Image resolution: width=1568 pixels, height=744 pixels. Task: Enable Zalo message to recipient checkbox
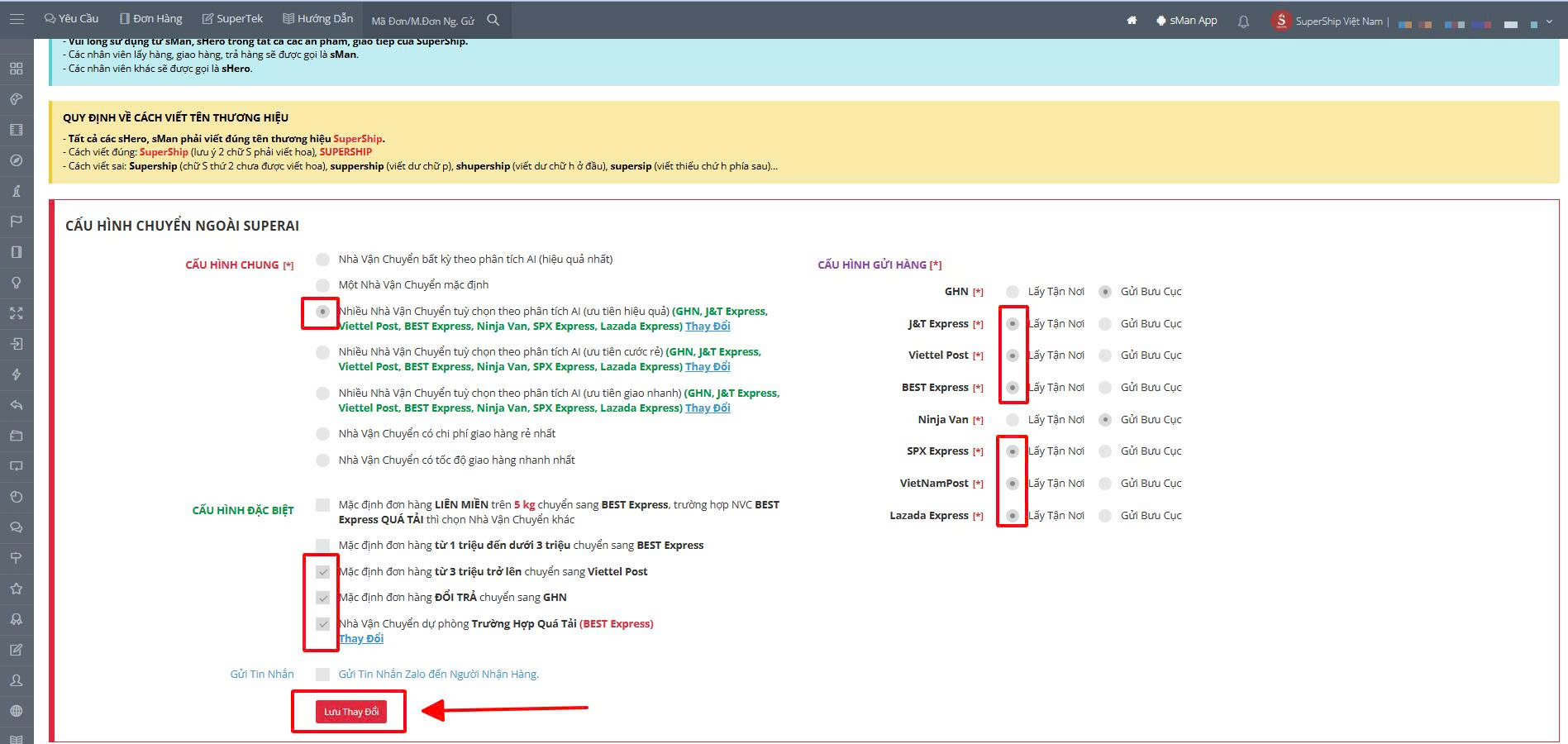click(x=323, y=675)
